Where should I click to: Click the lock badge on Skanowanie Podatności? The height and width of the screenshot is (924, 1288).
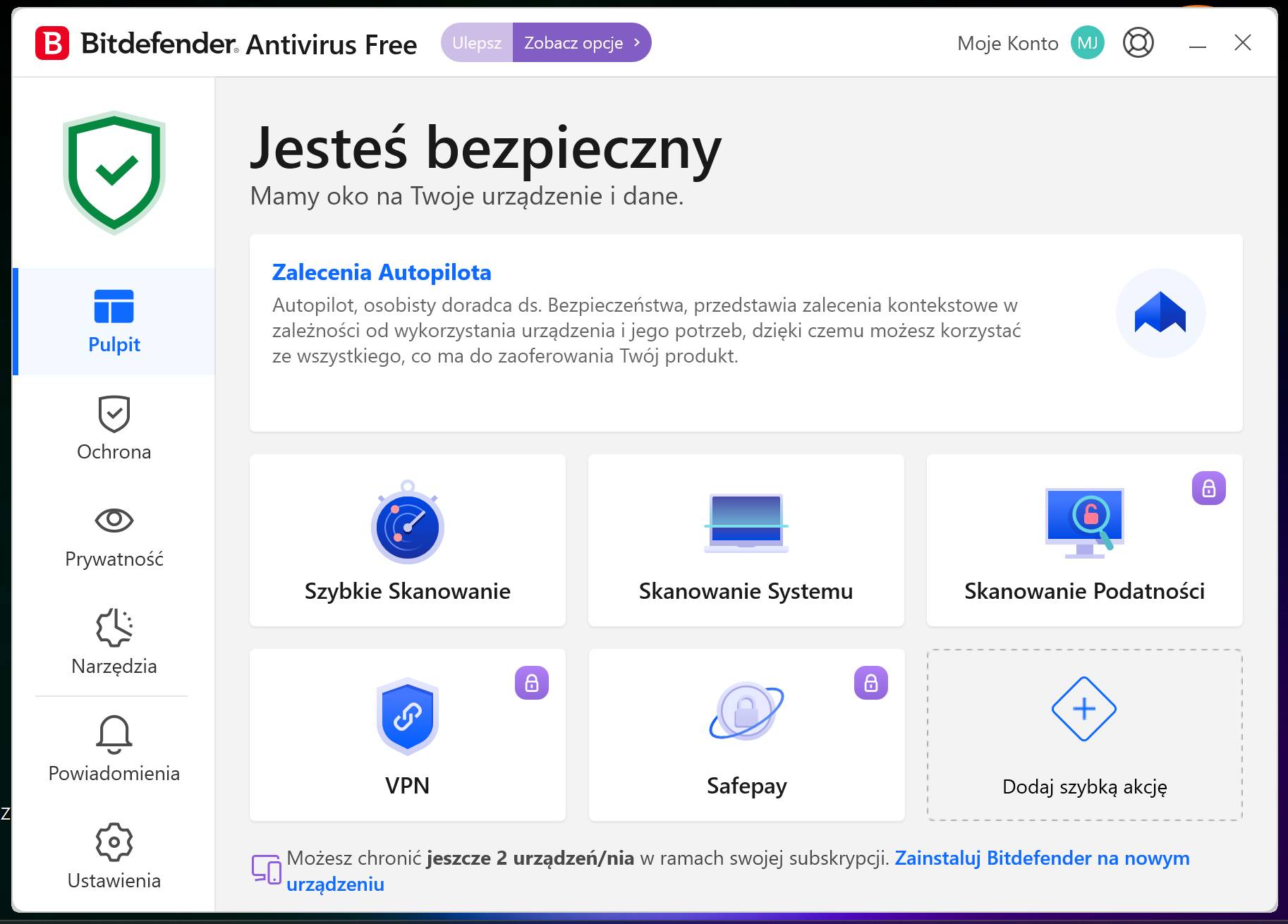coord(1208,488)
